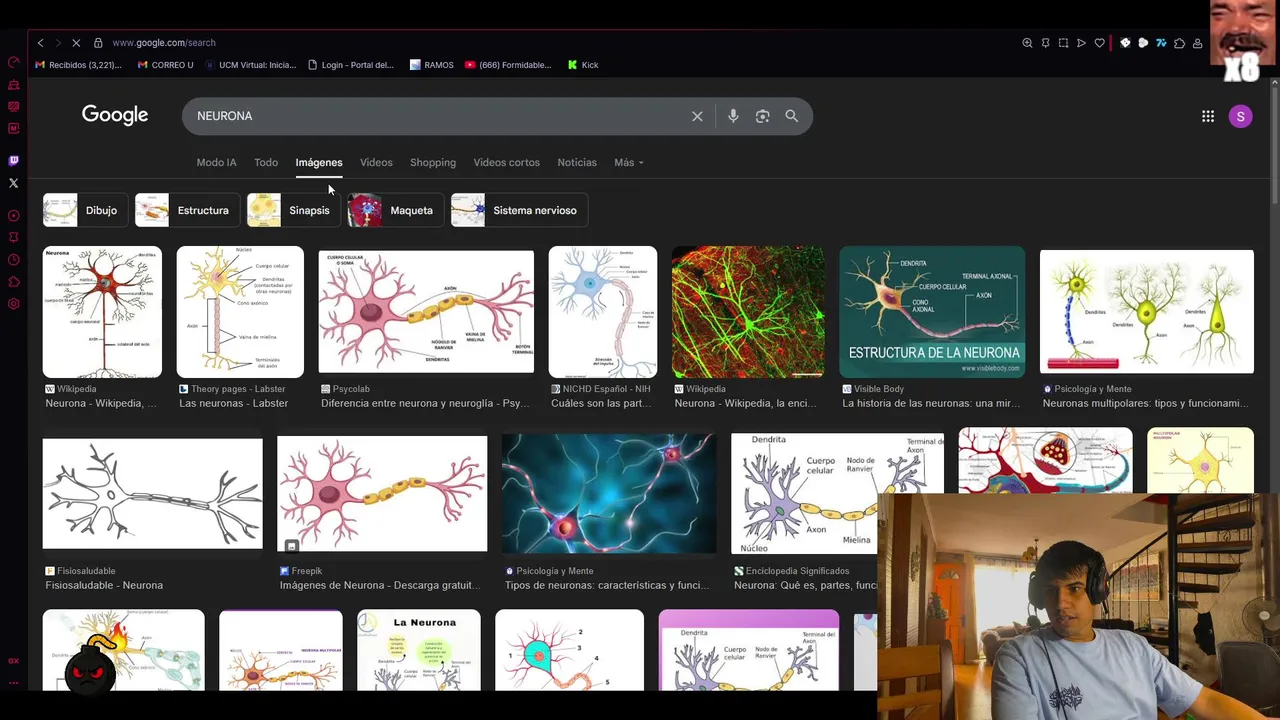Viewport: 1280px width, 720px height.
Task: Click the pinboard pin icon in the toolbar
Action: 1045,43
